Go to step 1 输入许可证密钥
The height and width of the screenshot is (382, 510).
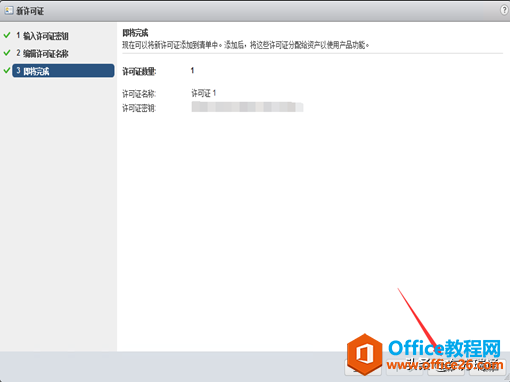tap(43, 36)
